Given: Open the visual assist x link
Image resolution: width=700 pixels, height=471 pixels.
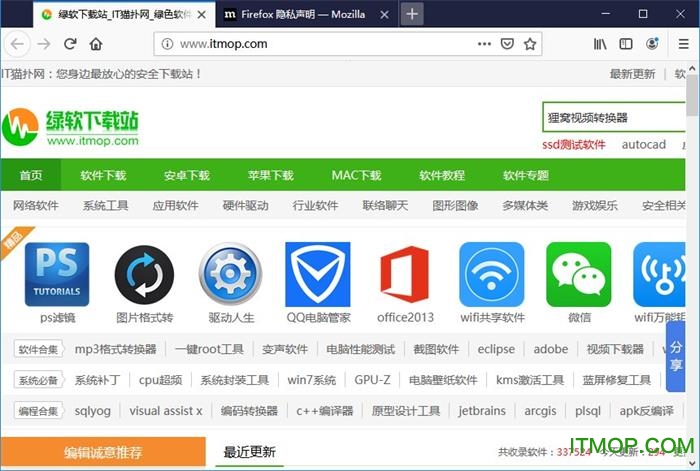Looking at the screenshot, I should (x=166, y=411).
